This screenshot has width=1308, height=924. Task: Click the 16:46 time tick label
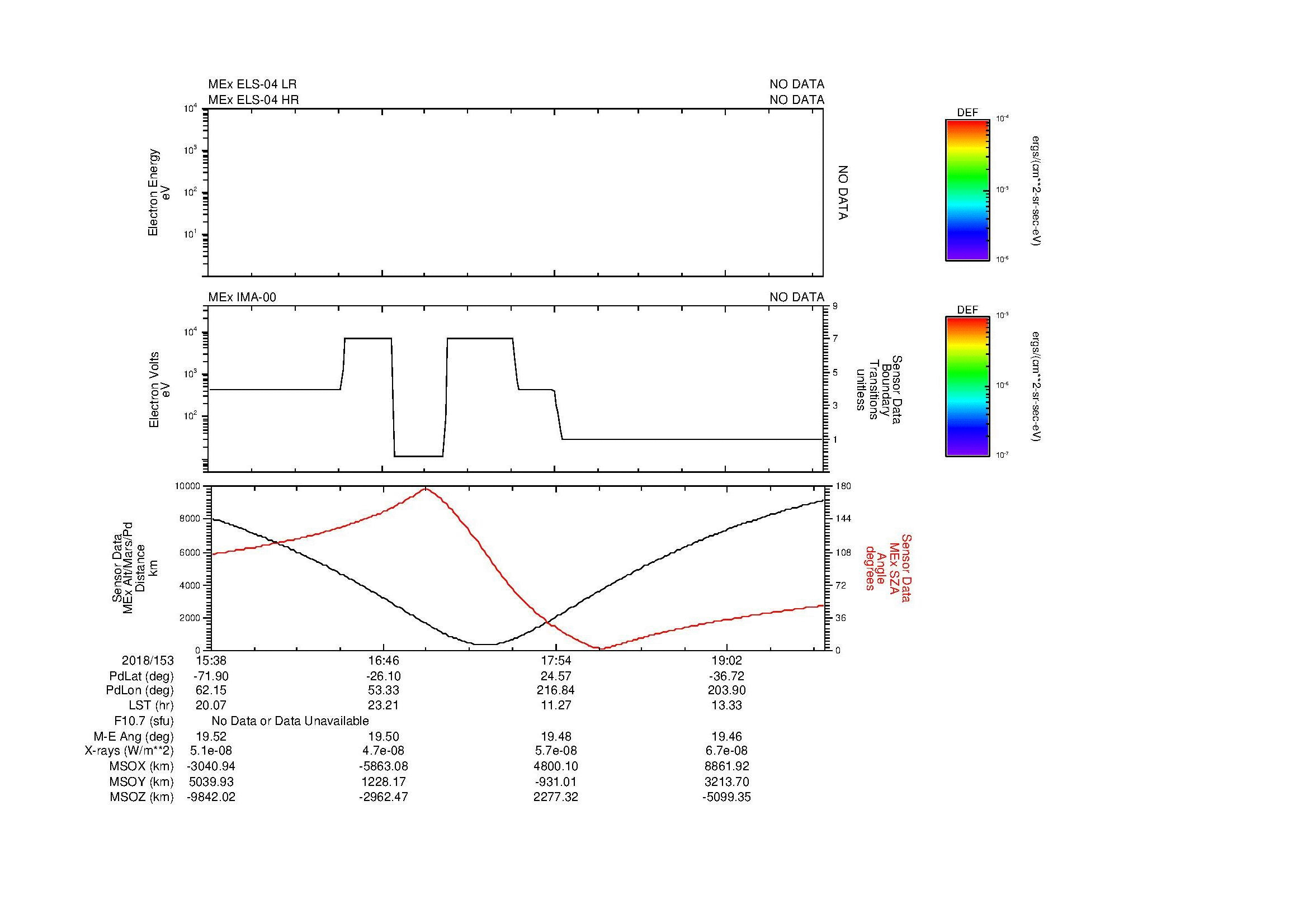[x=384, y=660]
